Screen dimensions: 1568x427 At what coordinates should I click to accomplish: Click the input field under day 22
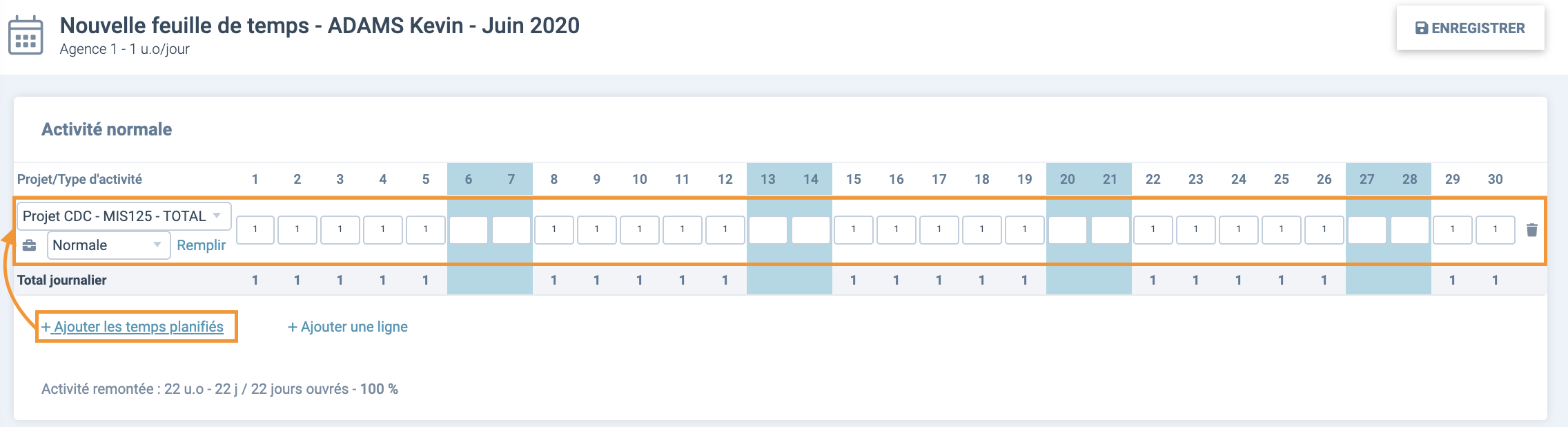1153,230
